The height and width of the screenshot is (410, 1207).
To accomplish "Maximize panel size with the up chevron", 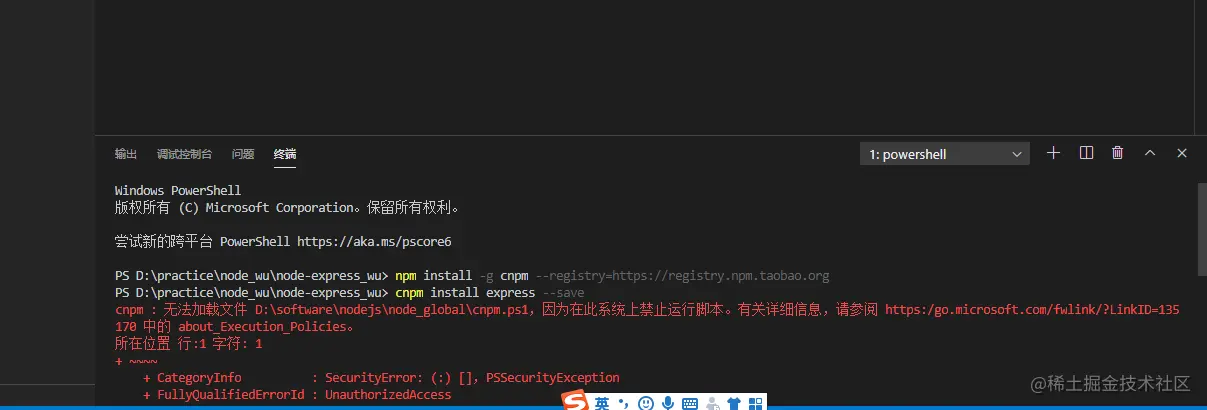I will coord(1150,153).
